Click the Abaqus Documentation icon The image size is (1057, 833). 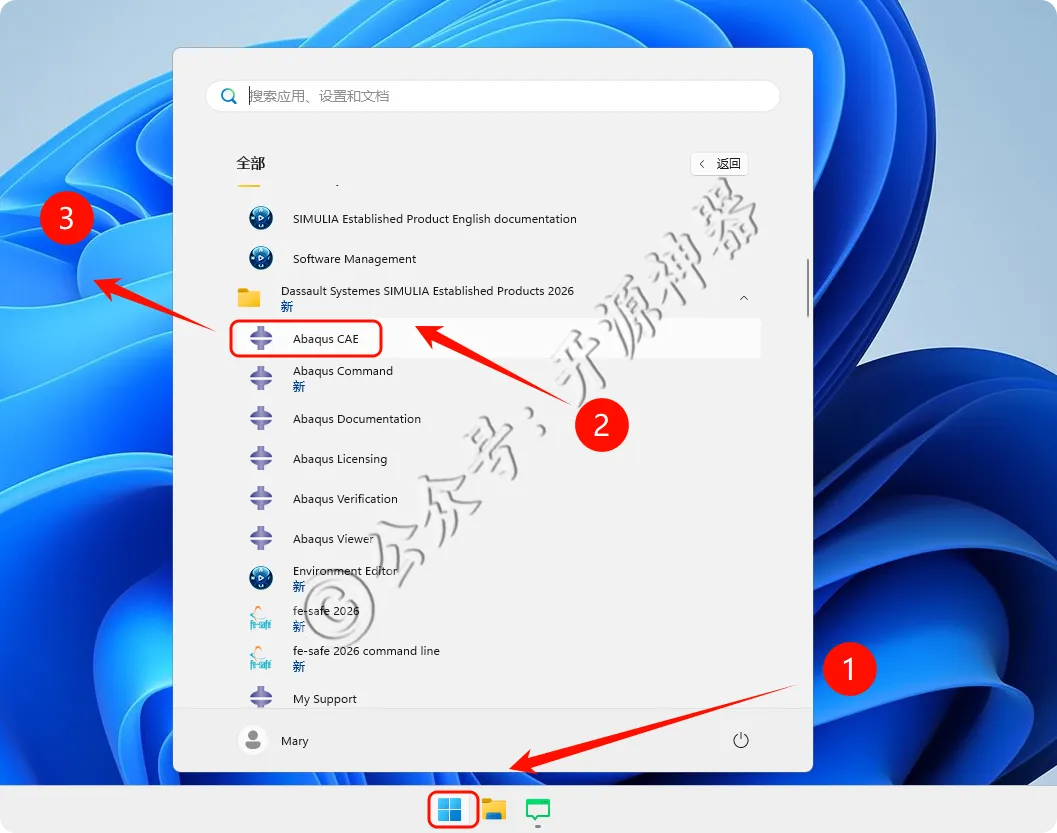pos(261,419)
